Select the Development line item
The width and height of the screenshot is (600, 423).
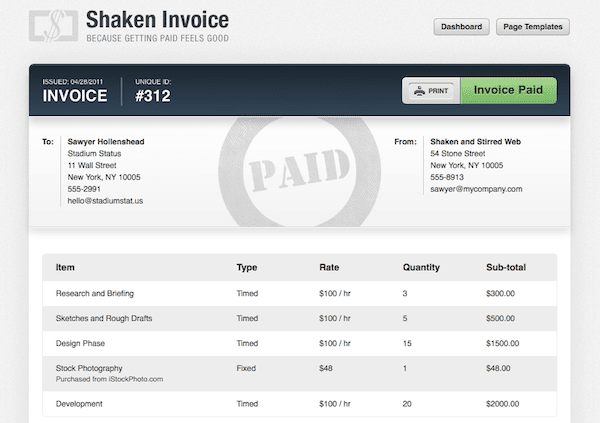[x=81, y=403]
